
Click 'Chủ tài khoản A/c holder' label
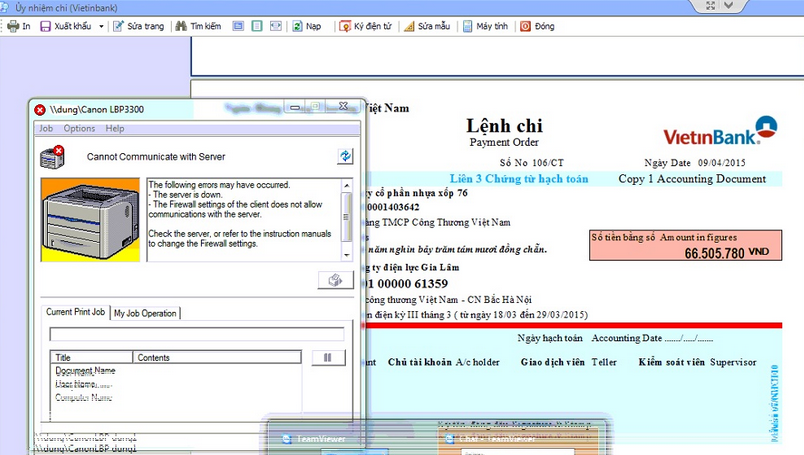click(444, 362)
